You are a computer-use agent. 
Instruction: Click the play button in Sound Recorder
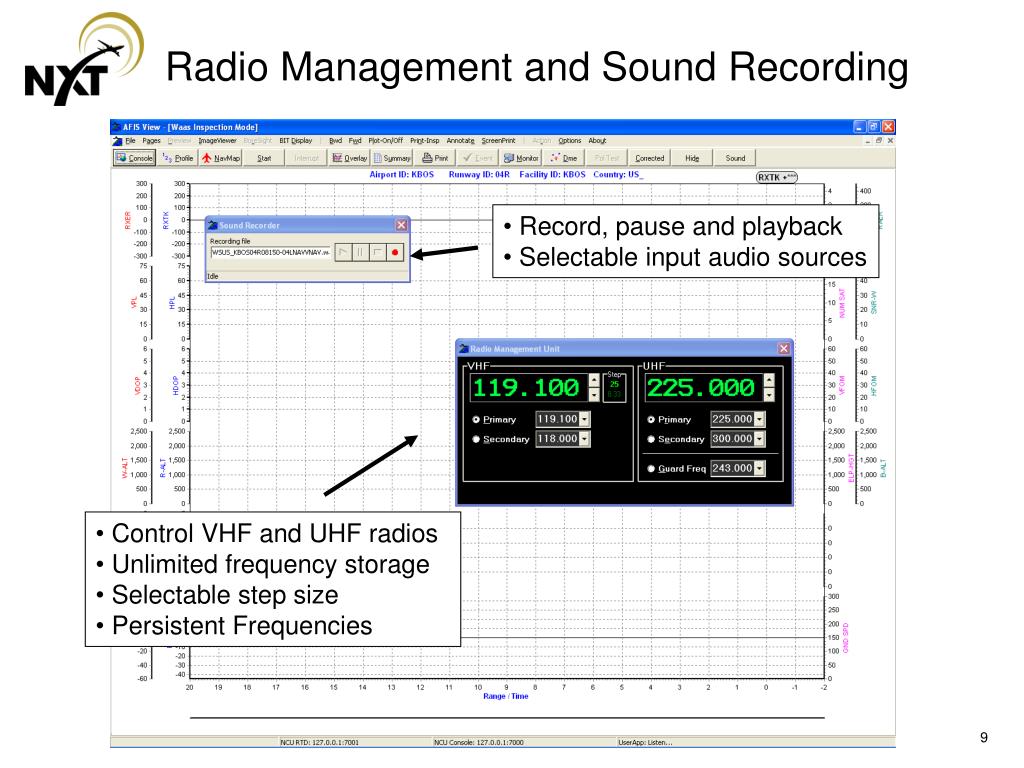pos(343,252)
